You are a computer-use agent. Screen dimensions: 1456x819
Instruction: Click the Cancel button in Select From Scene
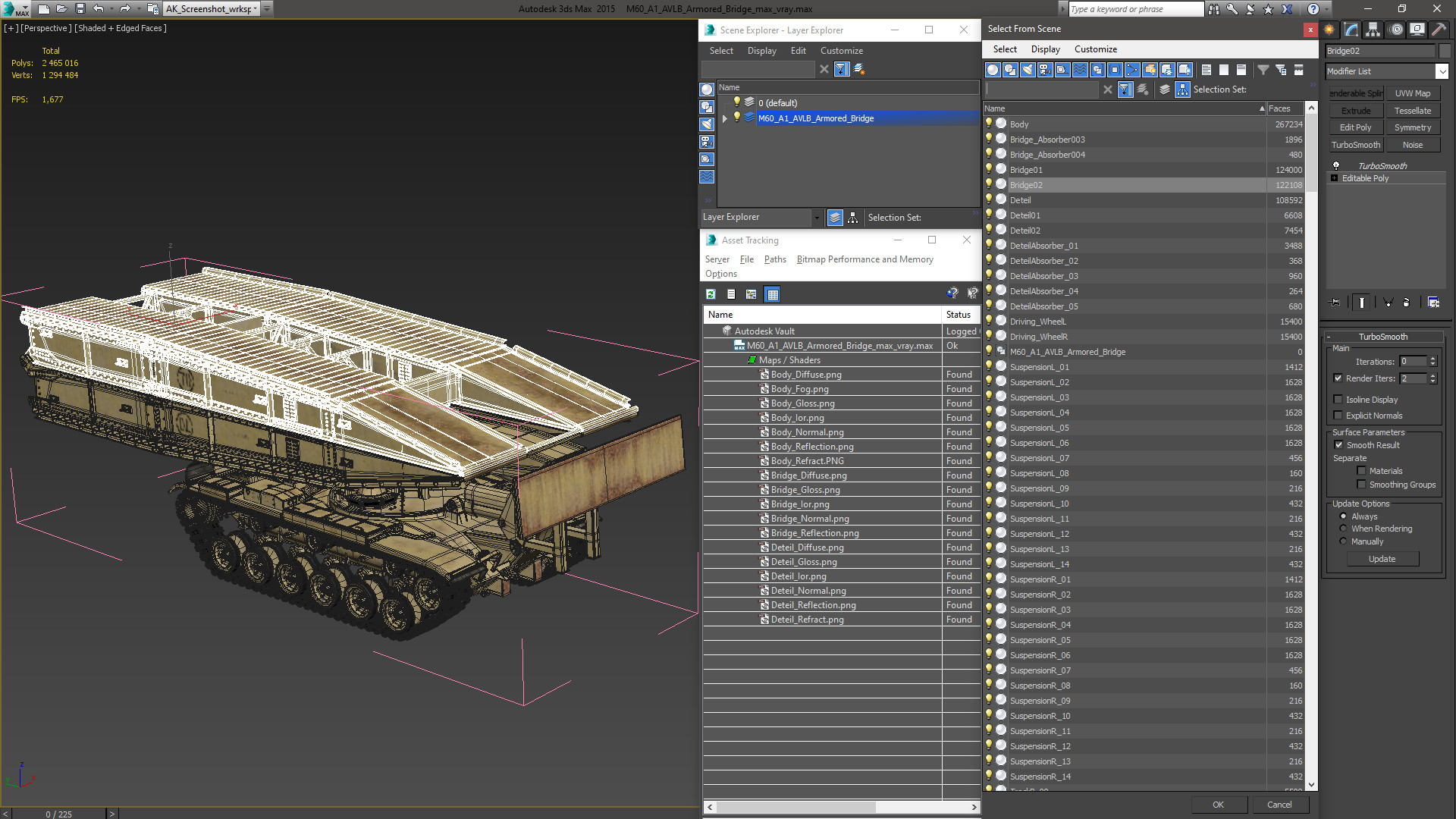(1279, 805)
